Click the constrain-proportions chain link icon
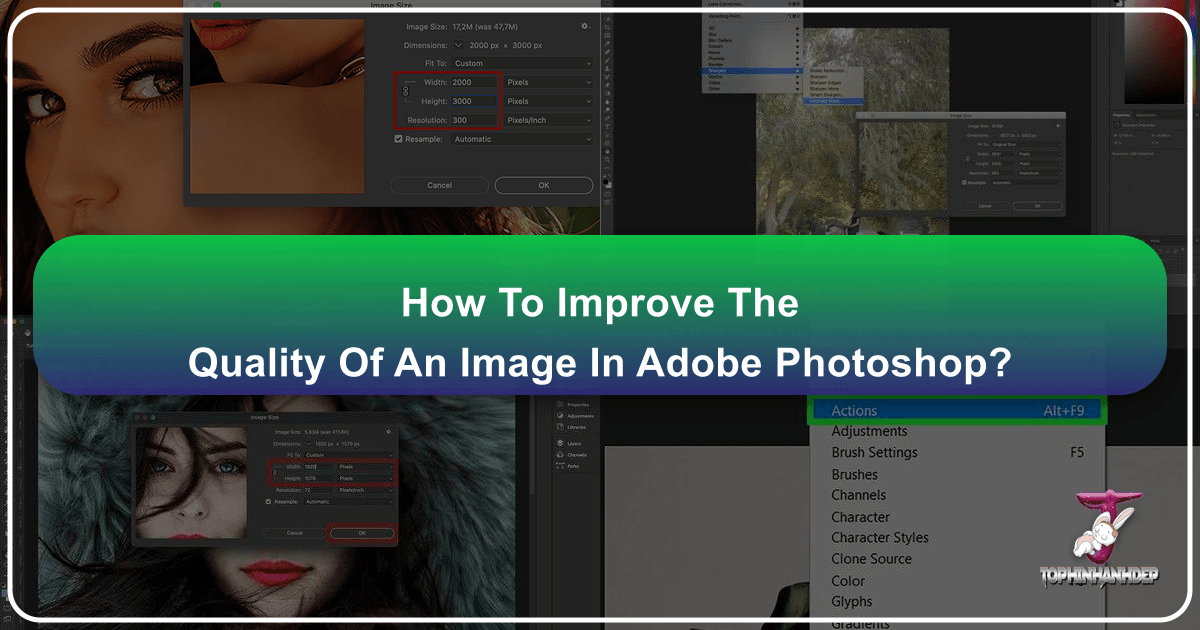The image size is (1200, 630). pos(405,91)
